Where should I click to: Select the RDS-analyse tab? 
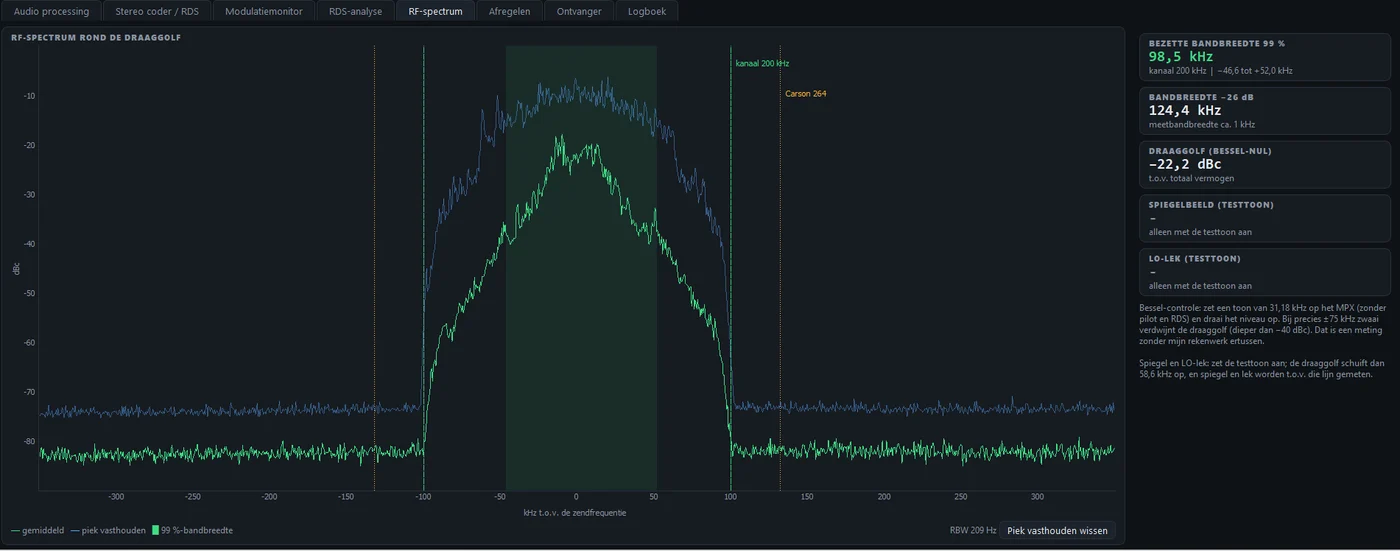pos(356,11)
